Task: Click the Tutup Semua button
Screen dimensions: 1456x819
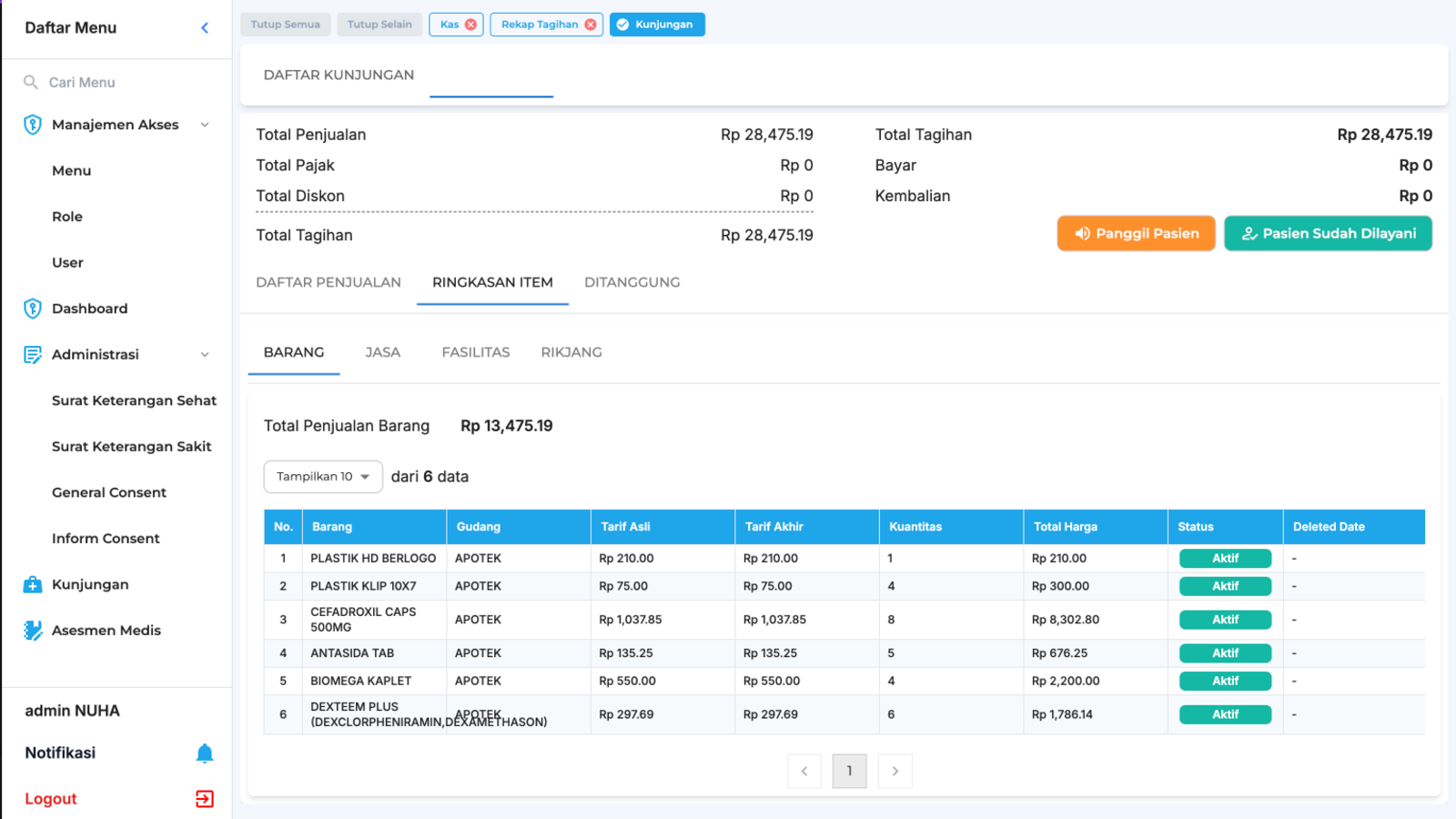Action: point(286,25)
